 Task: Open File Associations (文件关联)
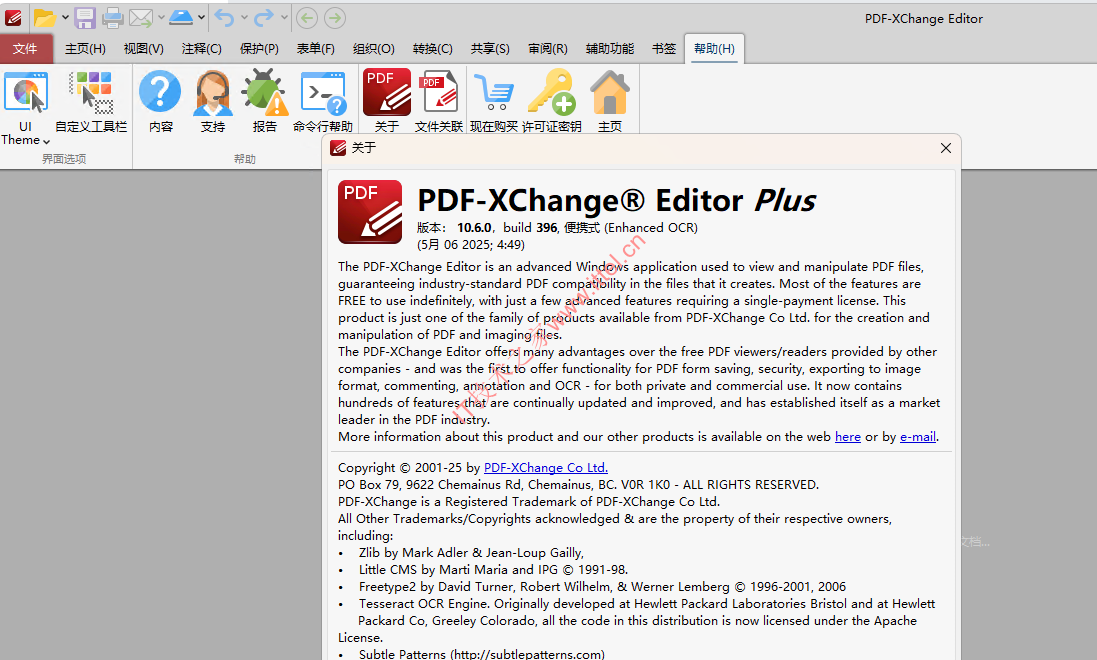tap(439, 101)
